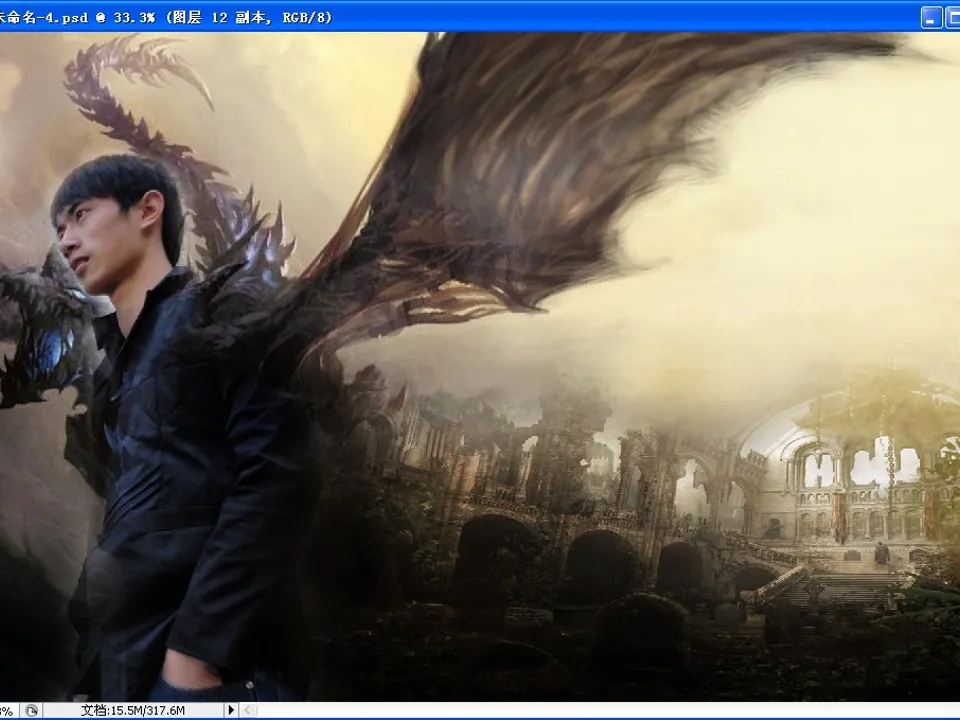Click the maximize button of the document window

coord(953,17)
